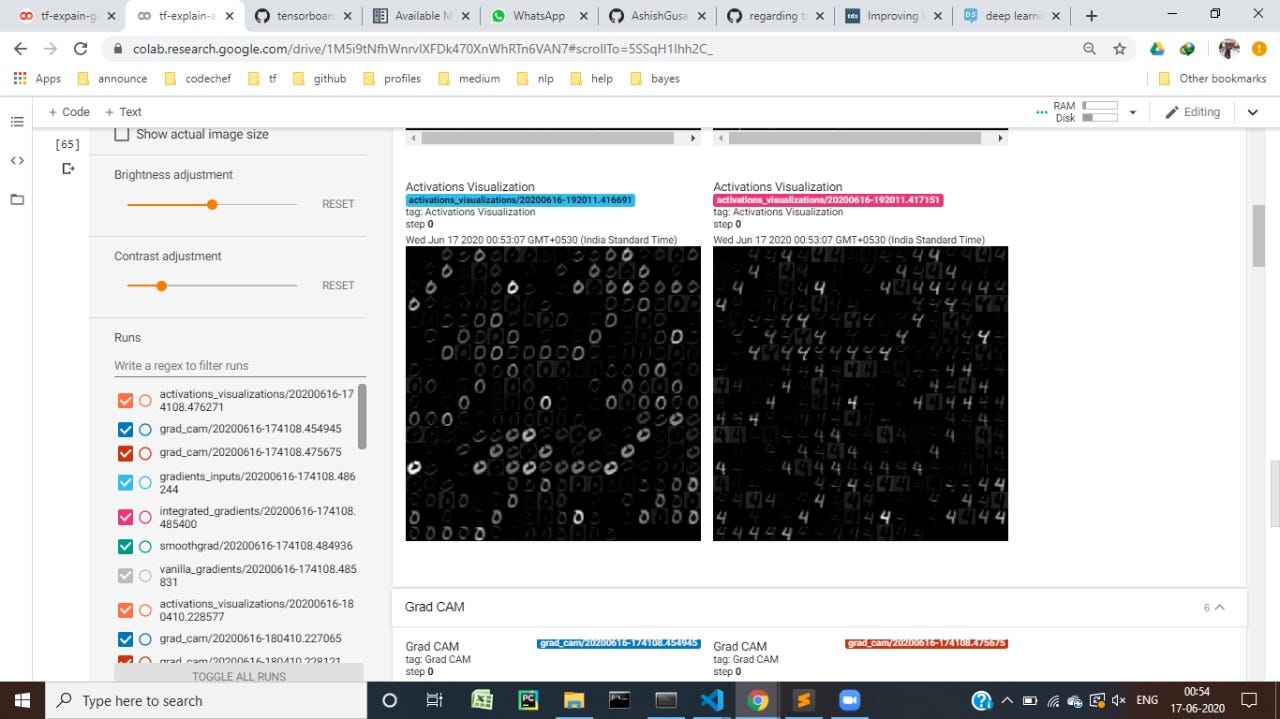
Task: Open Visual Studio Code from taskbar
Action: point(712,700)
